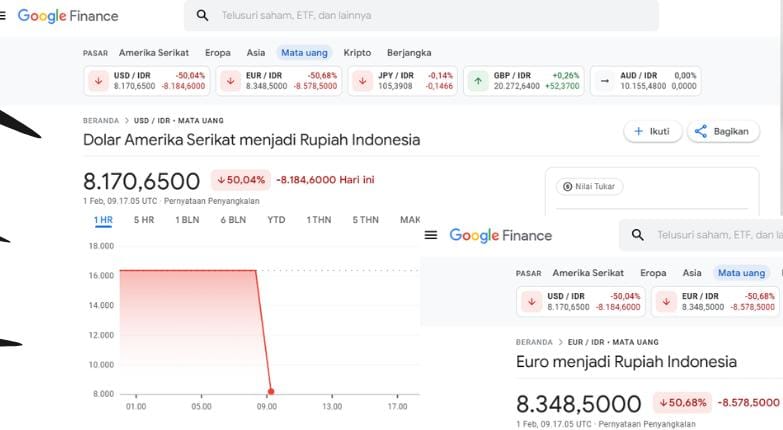Open the hamburger menu in lower Google Finance header
This screenshot has width=783, height=430.
pyautogui.click(x=430, y=235)
